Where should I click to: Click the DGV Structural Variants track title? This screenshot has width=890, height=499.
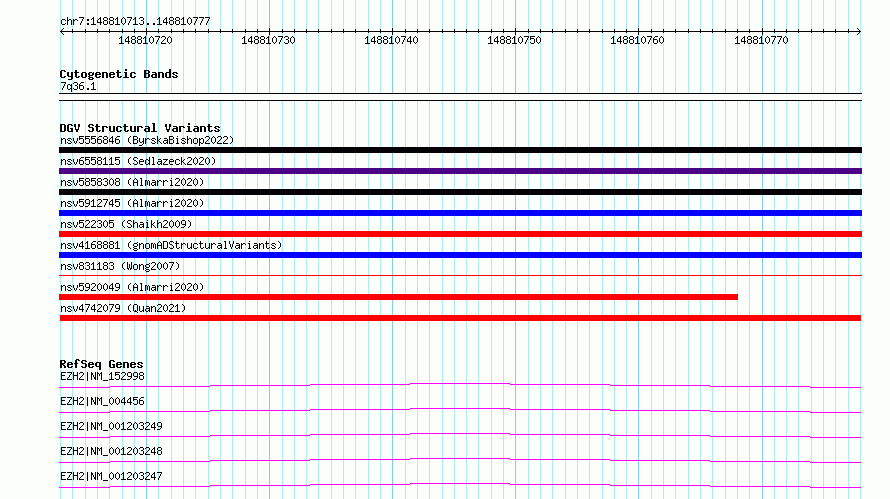point(140,128)
